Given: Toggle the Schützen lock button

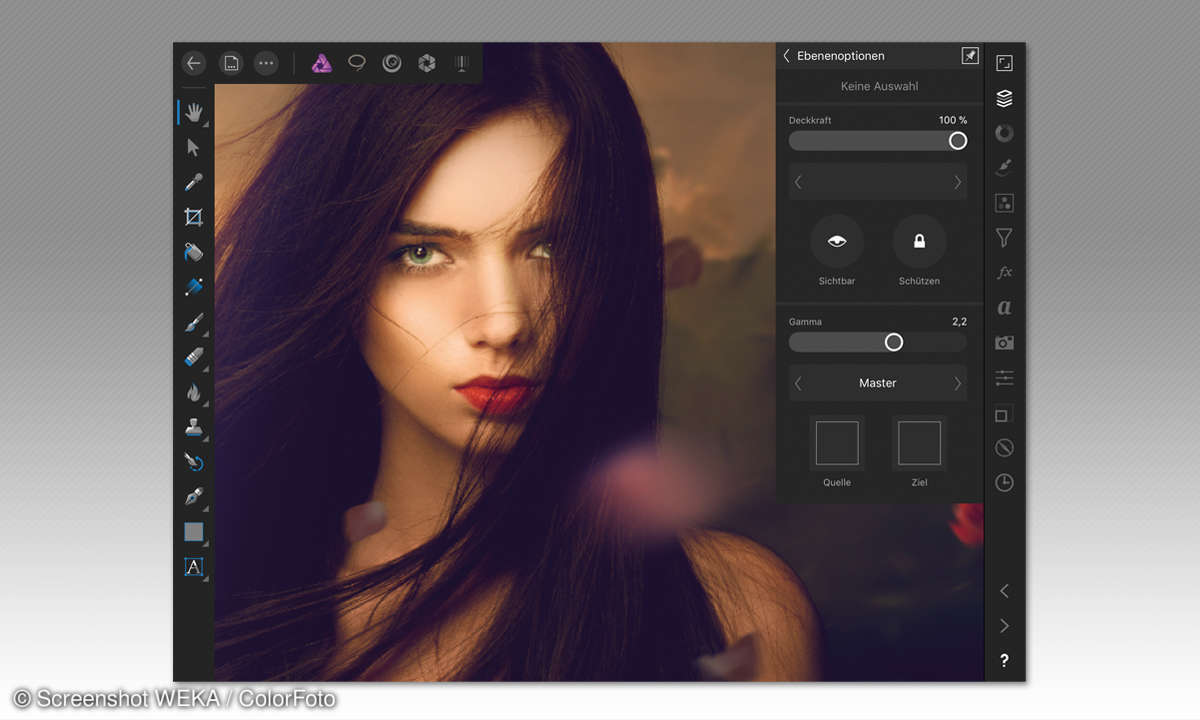Looking at the screenshot, I should (919, 241).
